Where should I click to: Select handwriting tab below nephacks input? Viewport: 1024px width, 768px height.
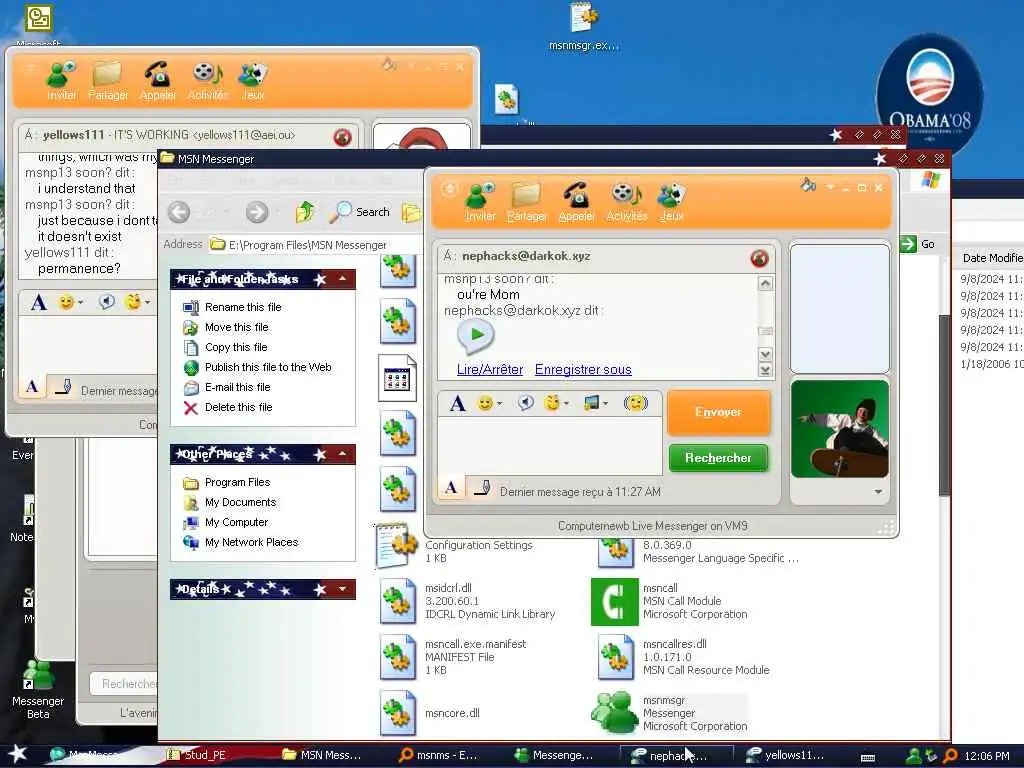(x=482, y=488)
